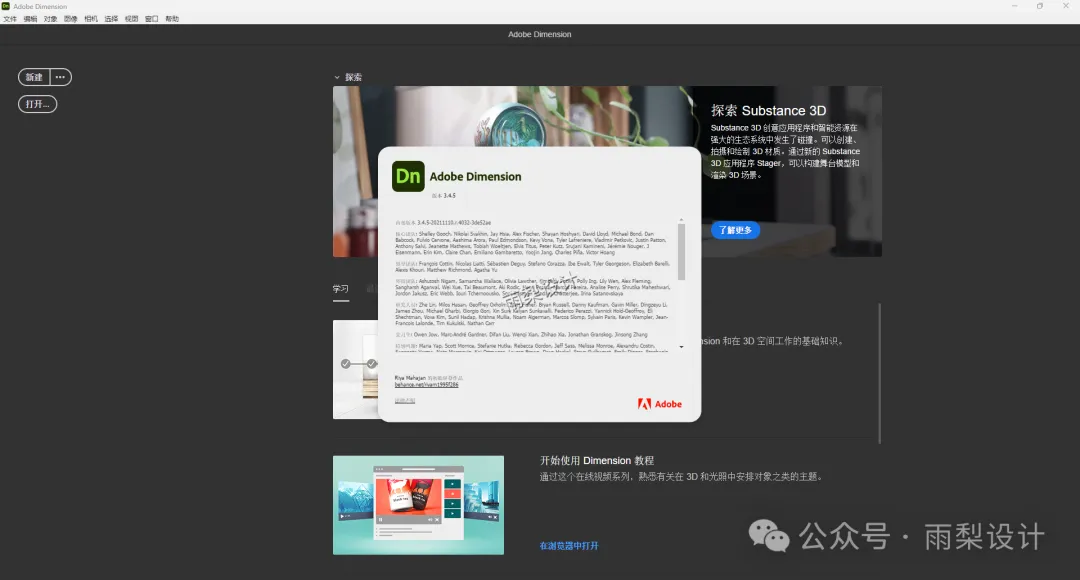Image resolution: width=1080 pixels, height=580 pixels.
Task: Click the credits scroll up arrow
Action: coord(681,220)
